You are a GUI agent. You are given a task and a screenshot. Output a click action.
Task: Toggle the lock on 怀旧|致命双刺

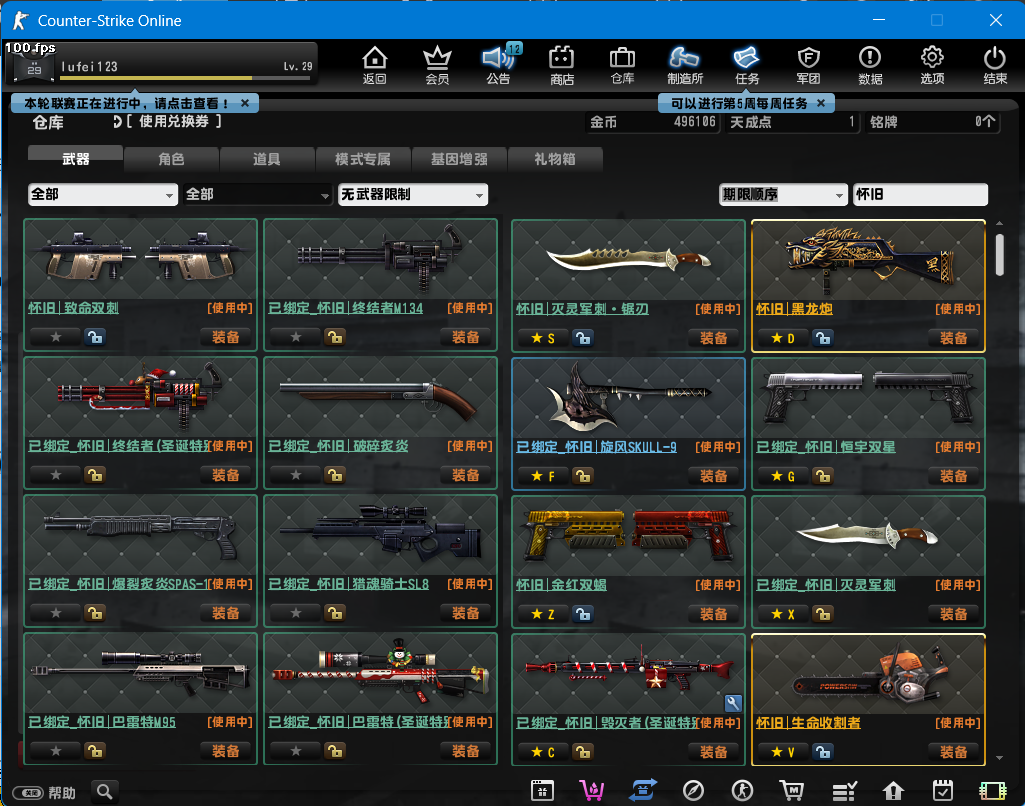point(95,337)
